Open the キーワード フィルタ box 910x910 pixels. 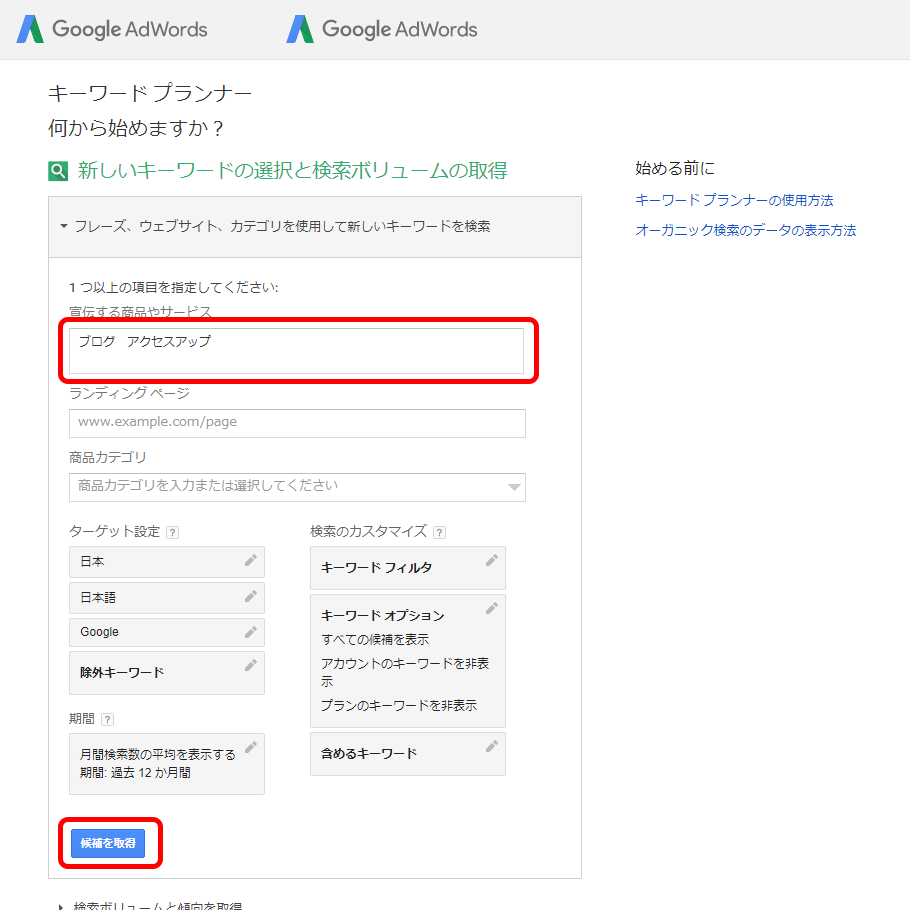(407, 568)
